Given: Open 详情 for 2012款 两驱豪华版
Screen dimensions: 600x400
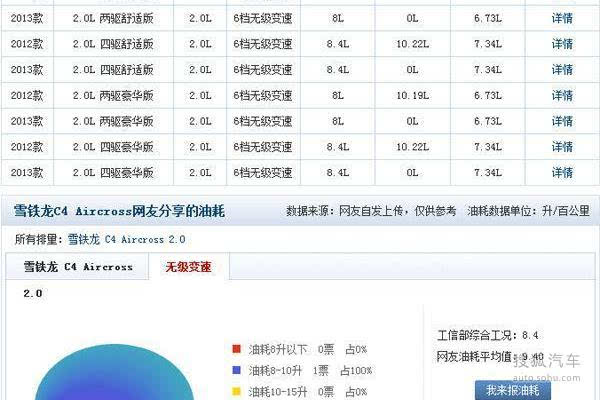Looking at the screenshot, I should pyautogui.click(x=562, y=95).
